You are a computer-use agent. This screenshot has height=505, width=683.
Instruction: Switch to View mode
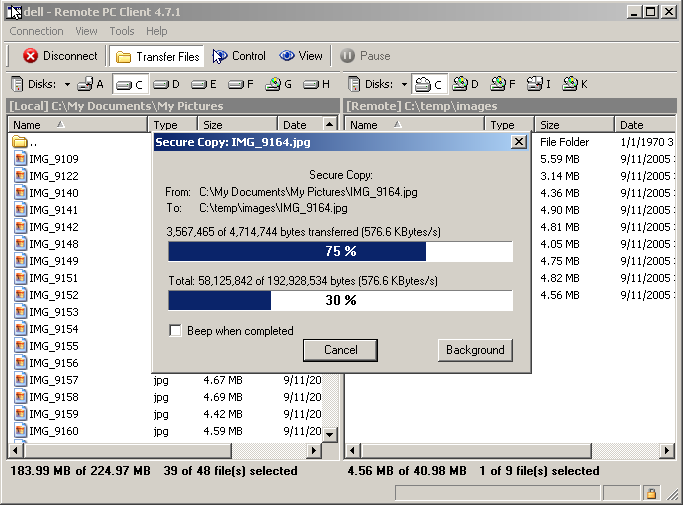[301, 56]
